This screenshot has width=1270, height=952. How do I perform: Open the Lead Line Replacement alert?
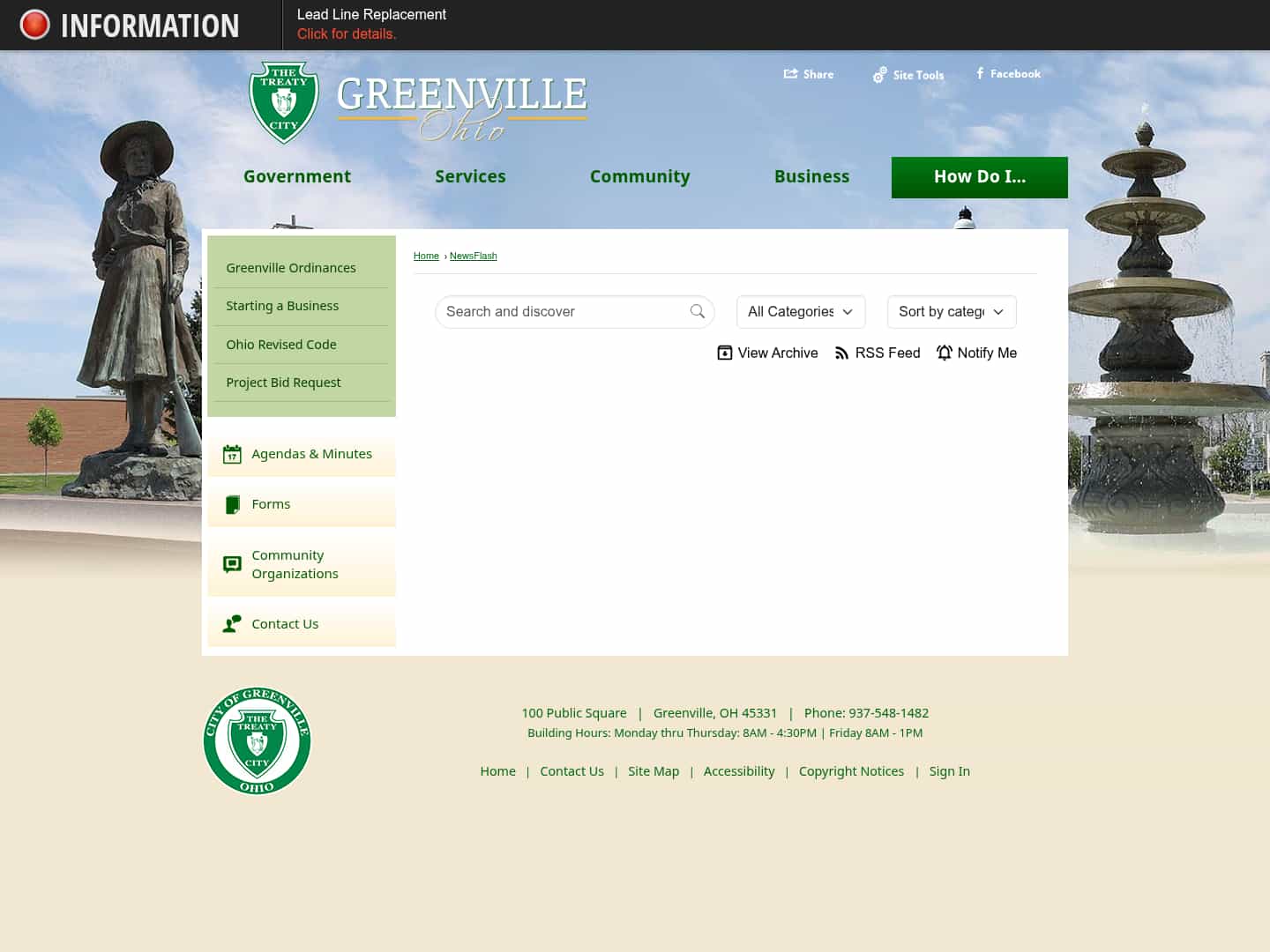(x=371, y=15)
